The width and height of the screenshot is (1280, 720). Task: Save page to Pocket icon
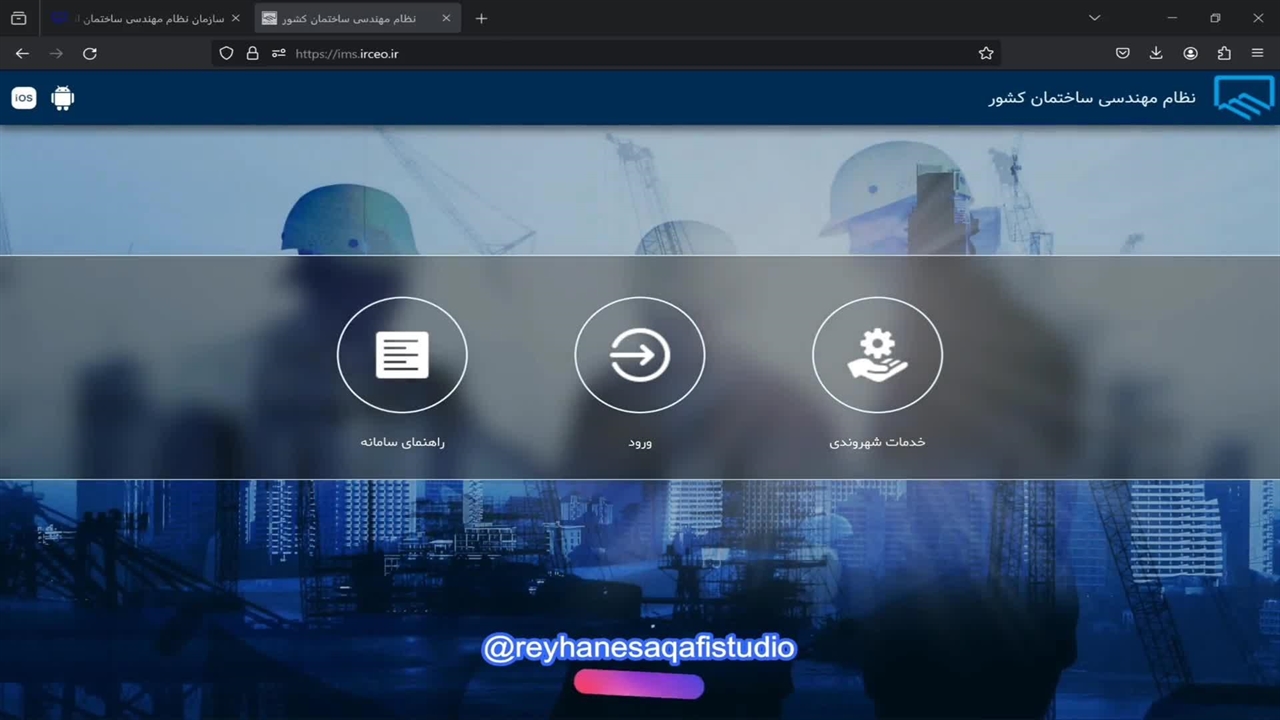pyautogui.click(x=1123, y=54)
